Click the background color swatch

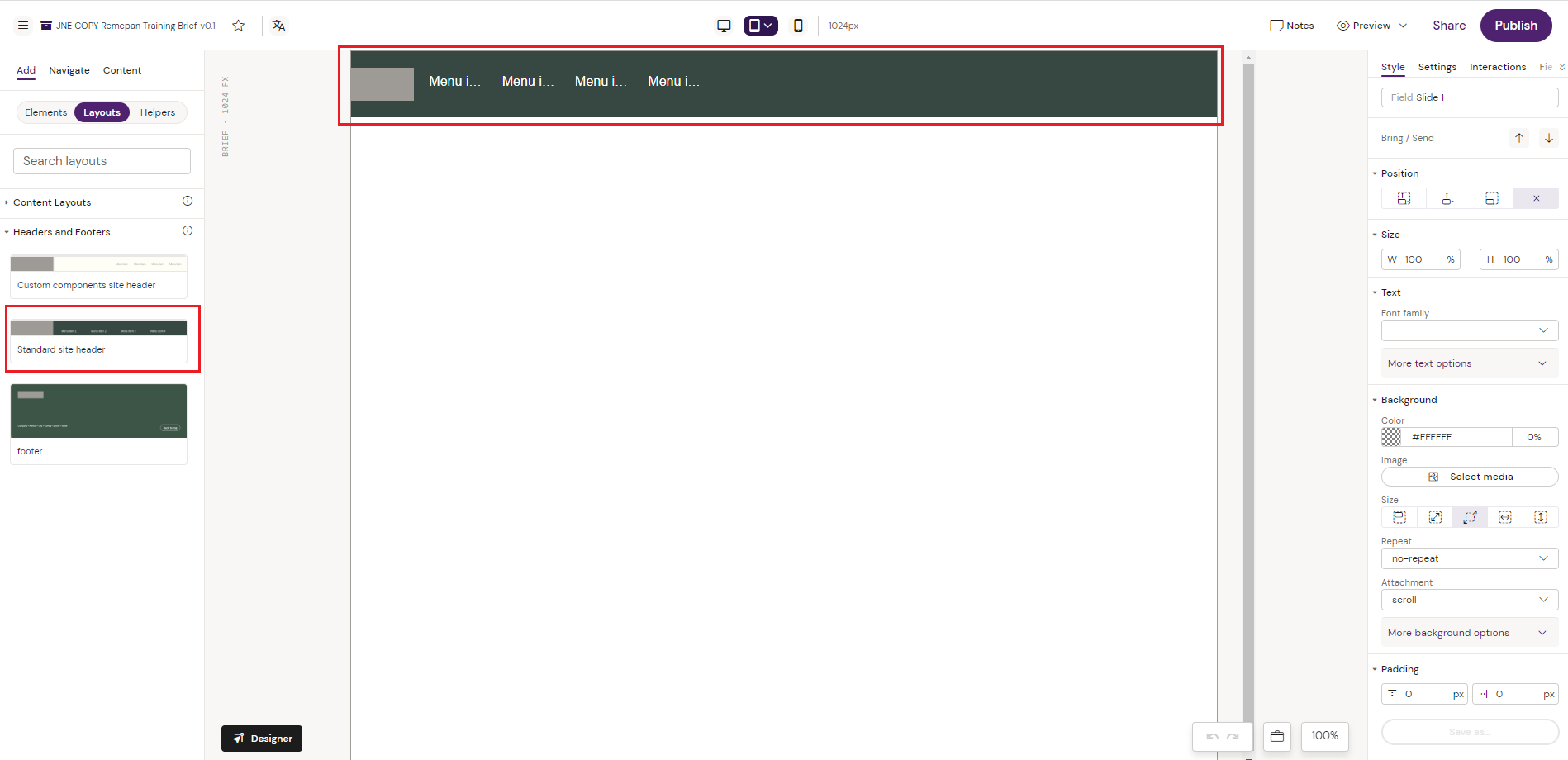[1392, 437]
